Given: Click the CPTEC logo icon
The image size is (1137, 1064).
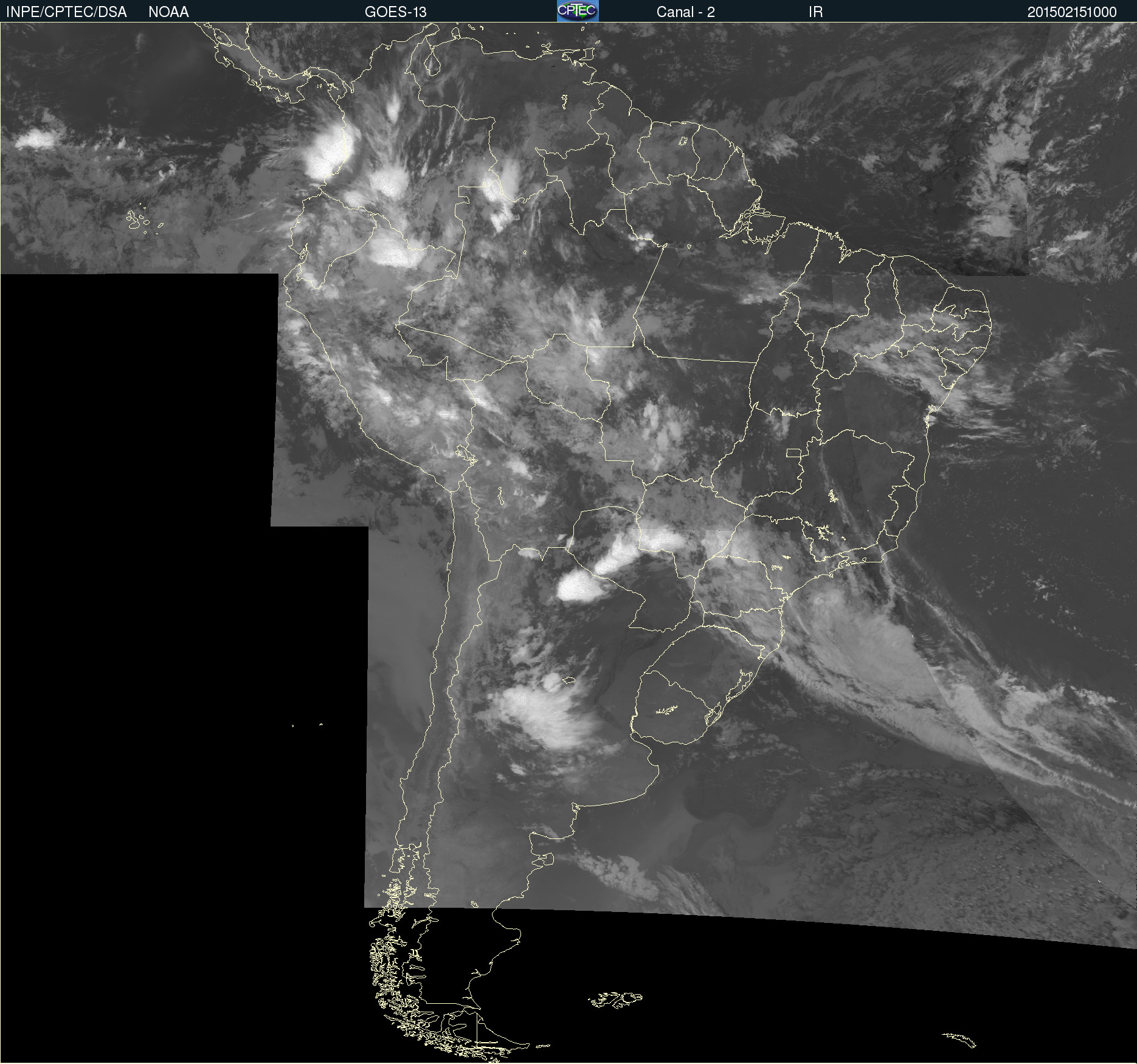Looking at the screenshot, I should coord(578,11).
